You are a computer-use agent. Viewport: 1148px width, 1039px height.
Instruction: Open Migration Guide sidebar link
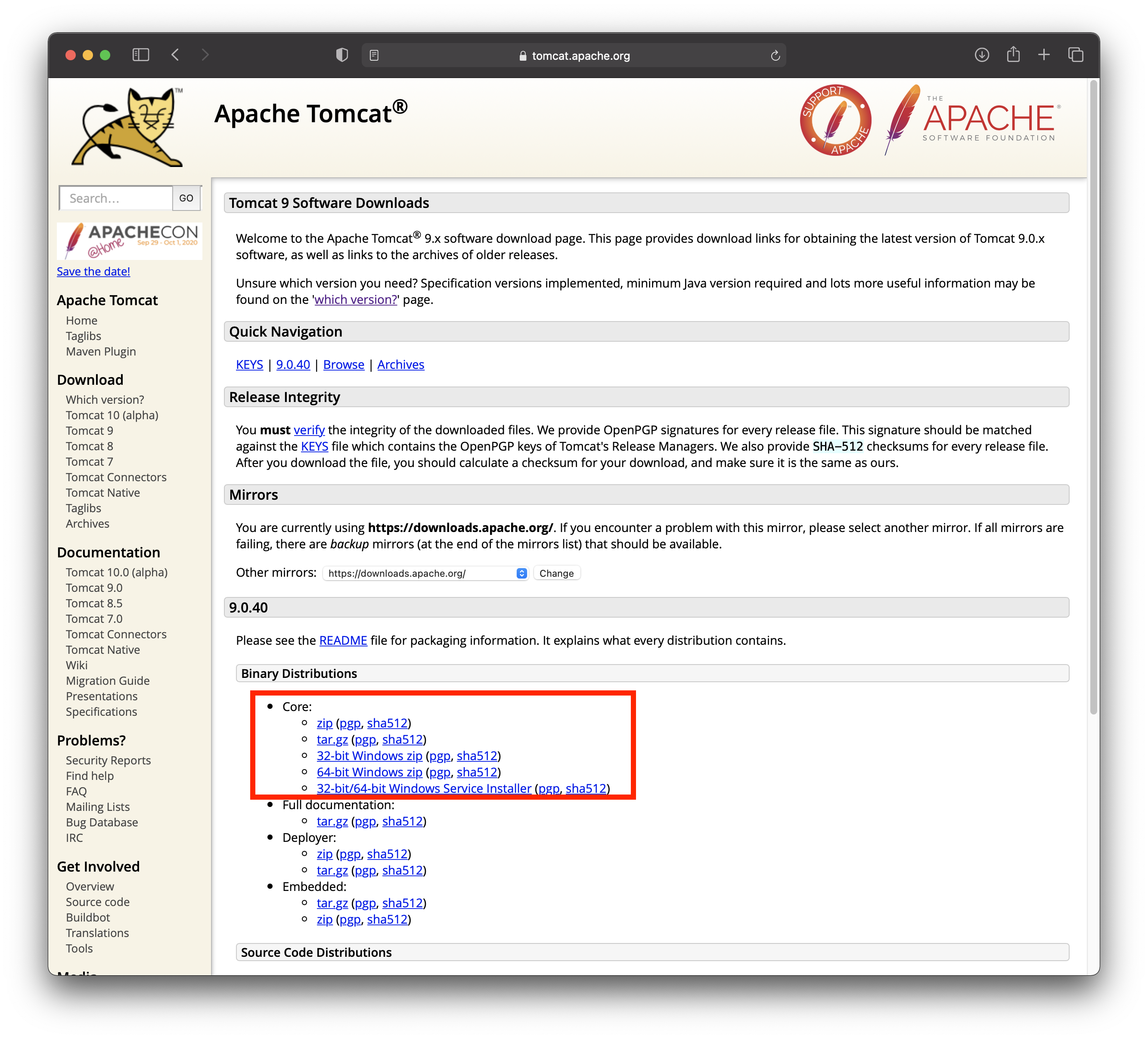(x=108, y=680)
